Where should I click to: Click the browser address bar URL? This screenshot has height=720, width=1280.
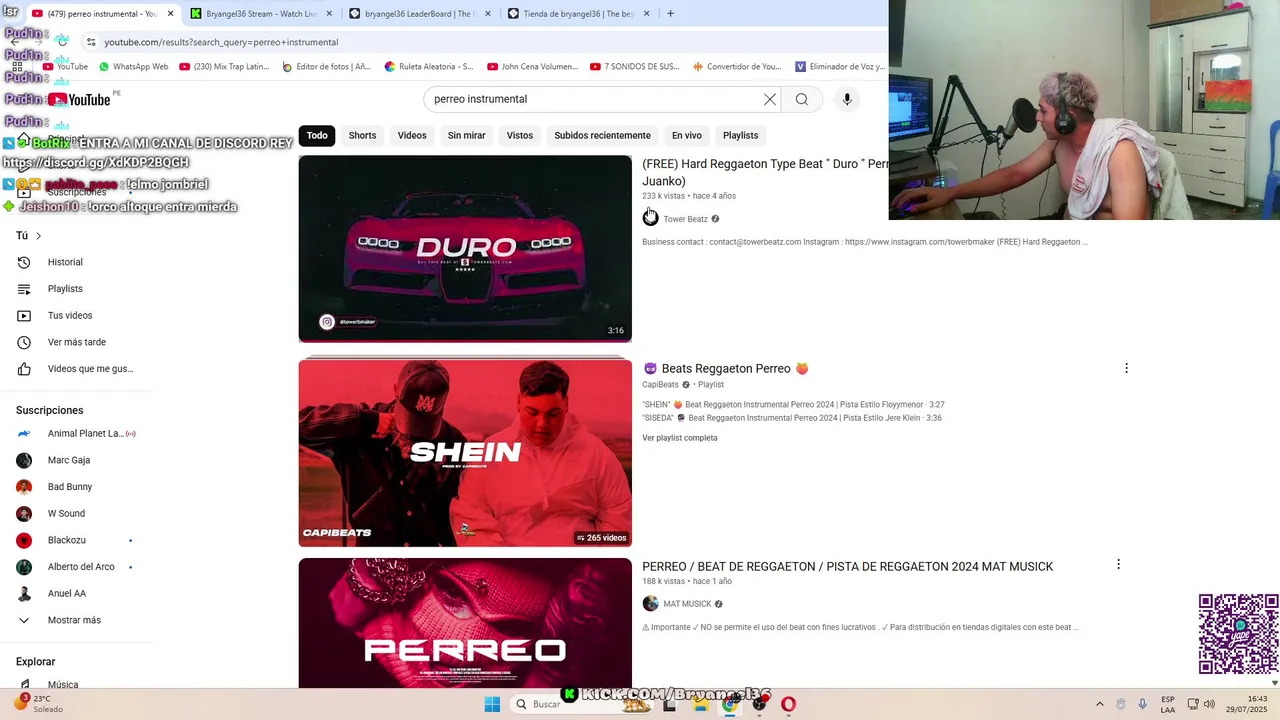click(221, 42)
